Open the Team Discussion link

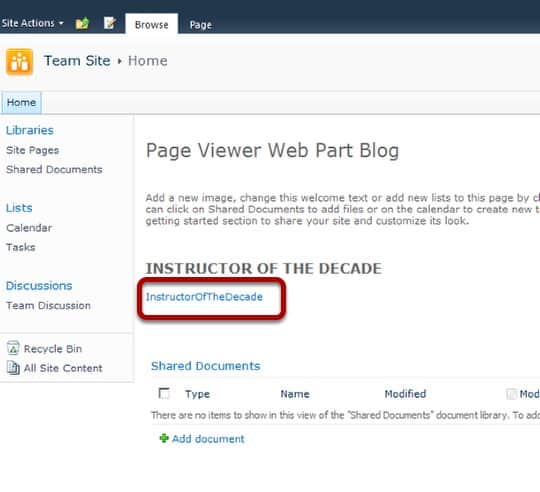[x=48, y=305]
